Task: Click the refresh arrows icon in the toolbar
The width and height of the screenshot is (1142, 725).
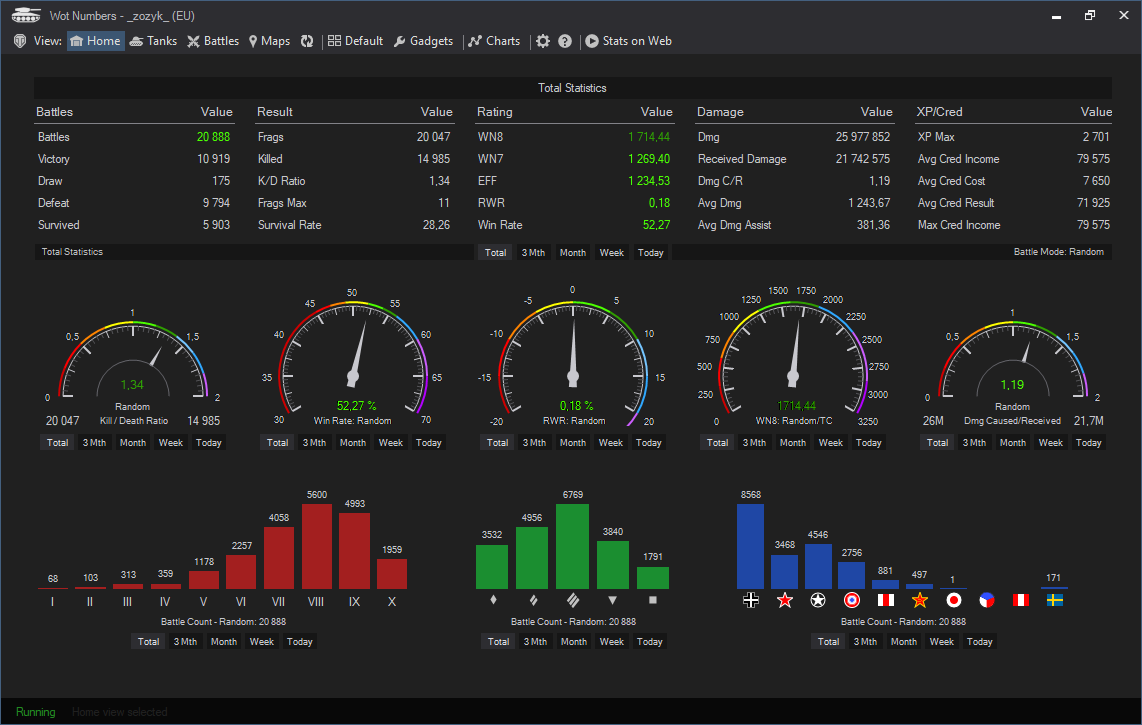Action: (x=307, y=42)
